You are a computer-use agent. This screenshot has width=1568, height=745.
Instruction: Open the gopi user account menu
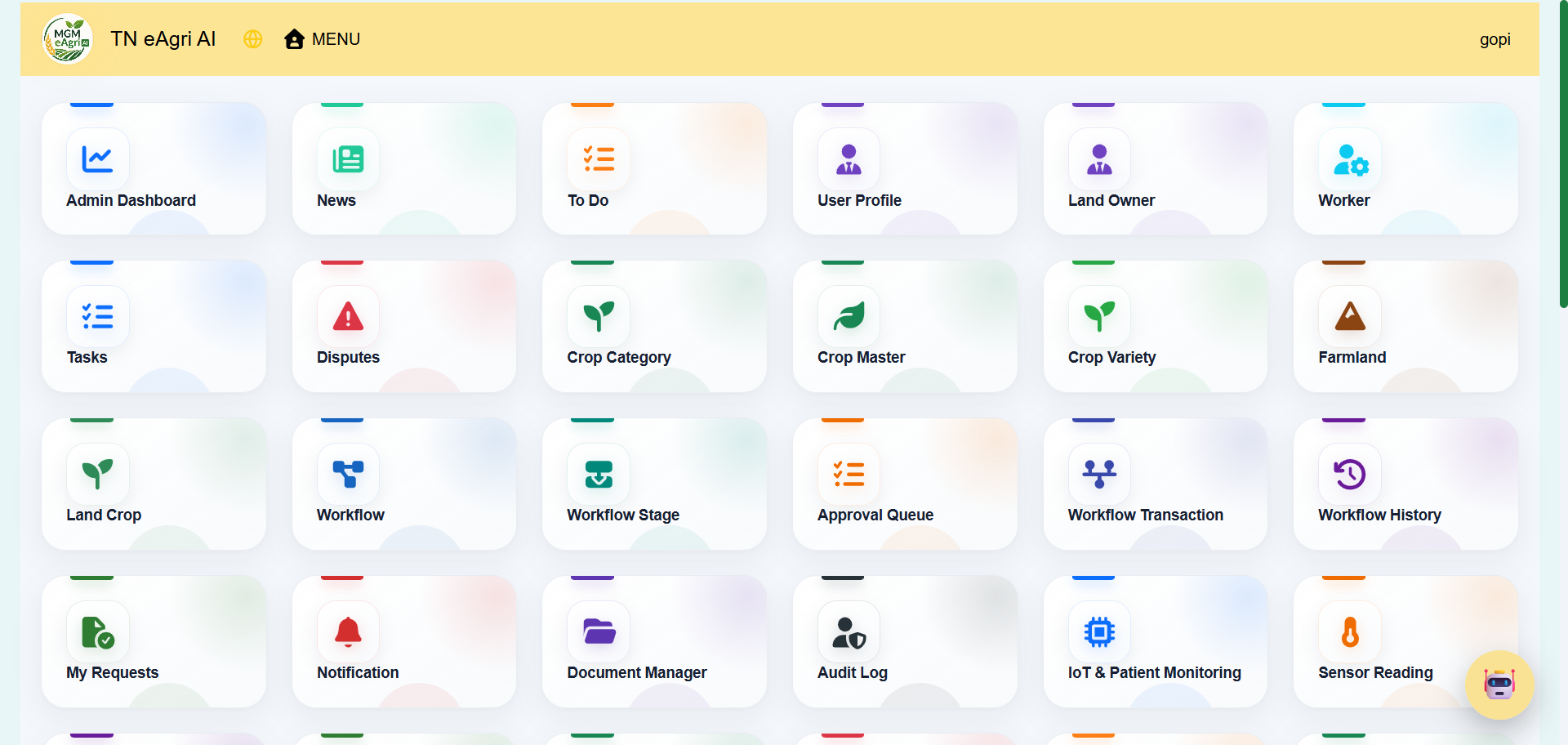coord(1495,39)
